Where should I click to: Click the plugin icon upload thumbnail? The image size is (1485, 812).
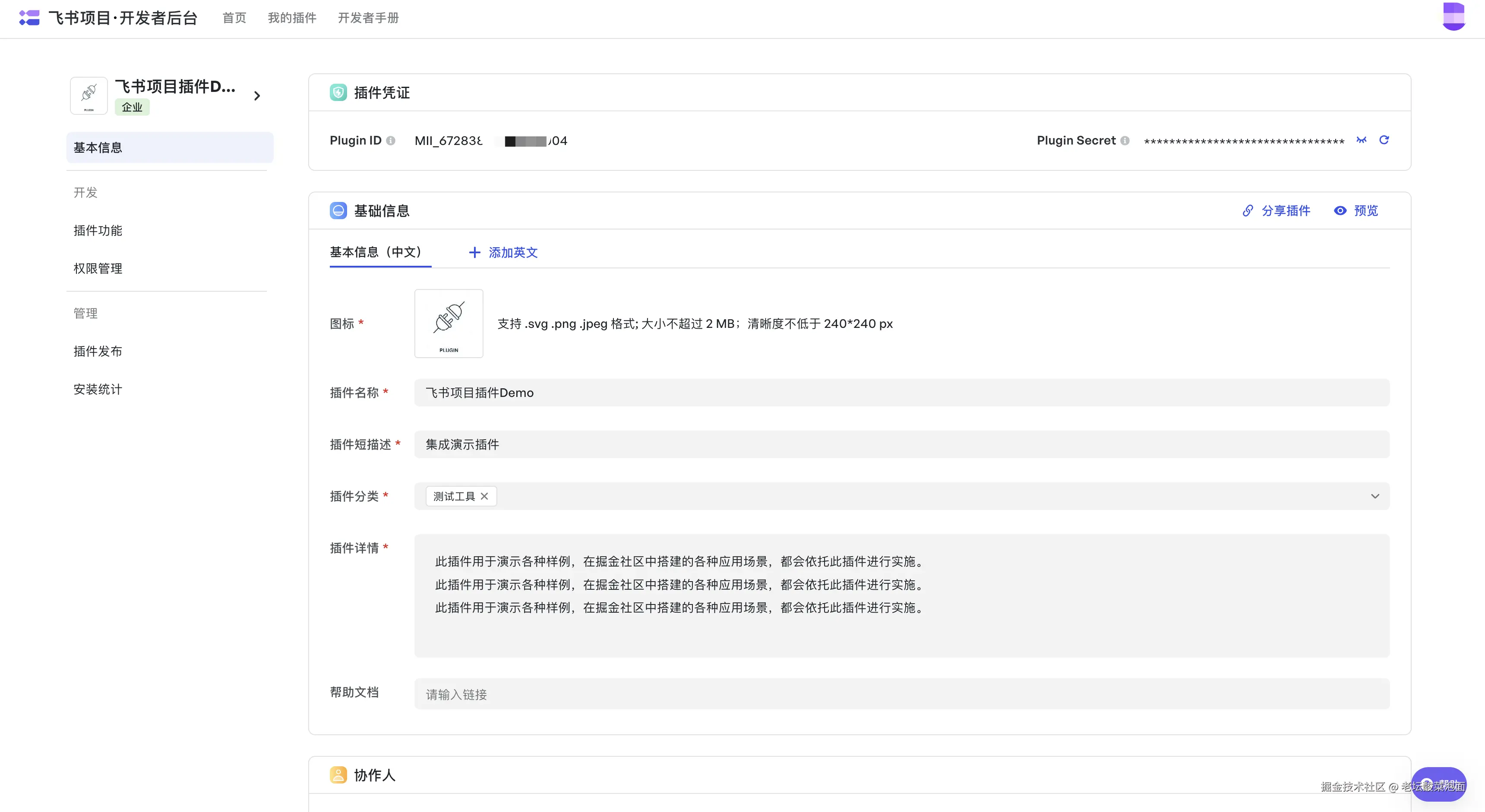449,323
